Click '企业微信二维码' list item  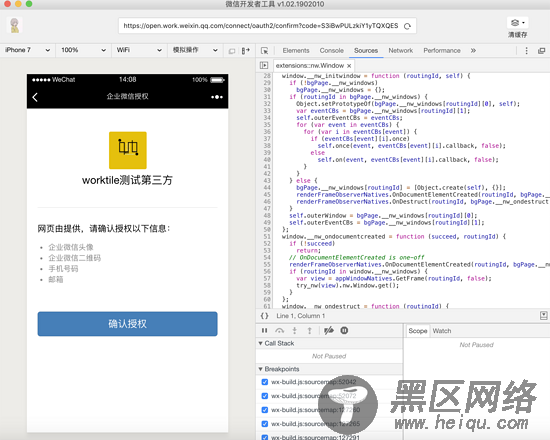[x=75, y=258]
